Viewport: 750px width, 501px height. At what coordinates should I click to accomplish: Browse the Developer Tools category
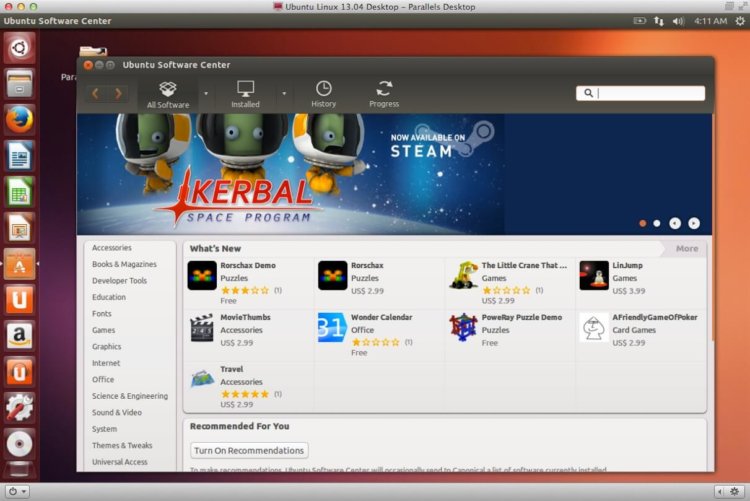[x=120, y=280]
